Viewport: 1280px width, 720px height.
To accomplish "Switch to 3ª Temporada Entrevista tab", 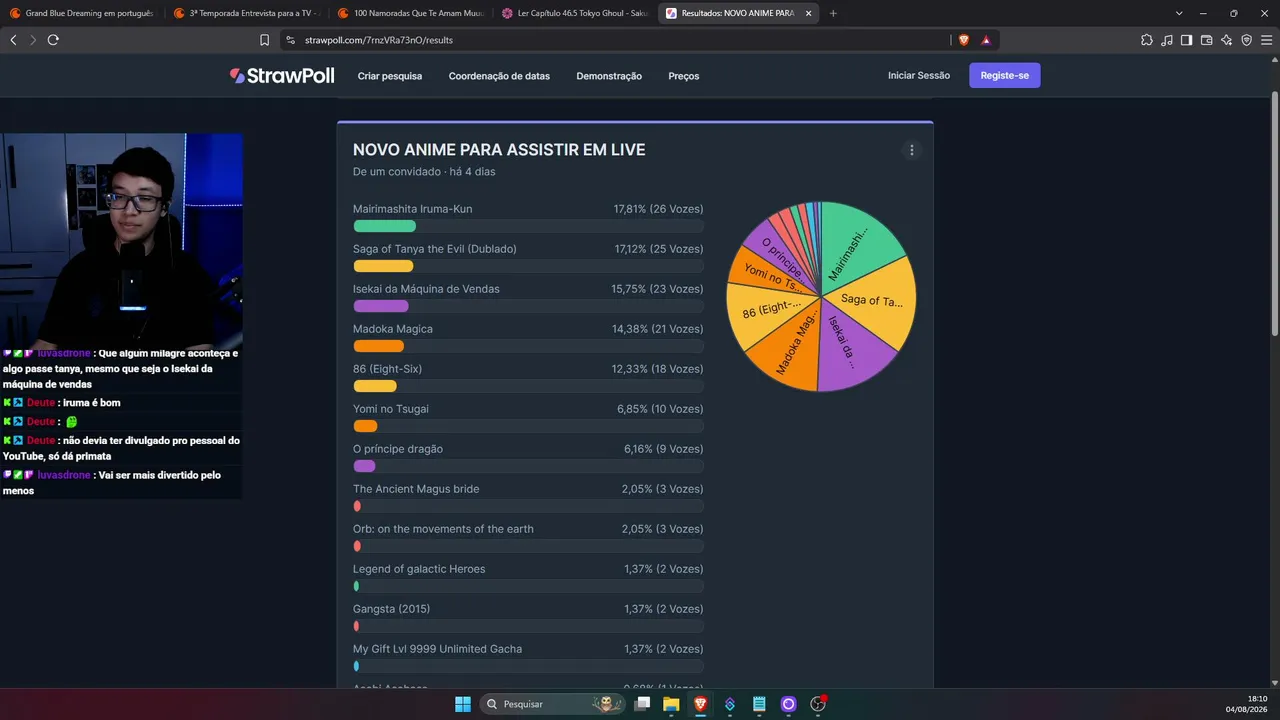I will tap(245, 13).
